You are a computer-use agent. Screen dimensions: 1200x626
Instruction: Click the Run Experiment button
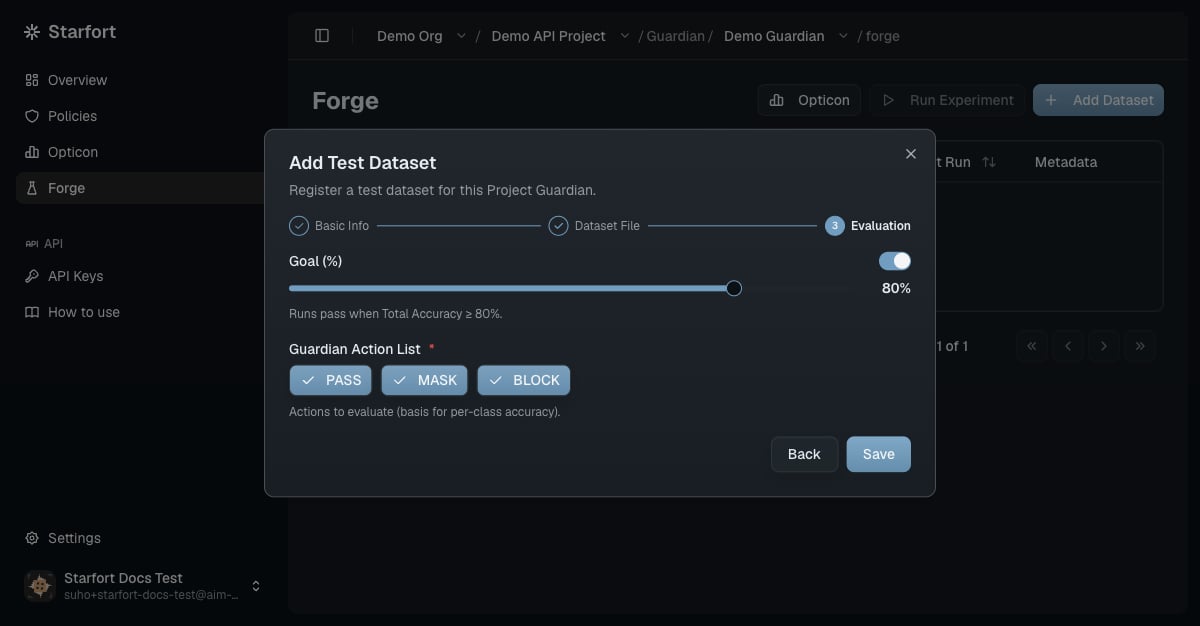coord(947,100)
